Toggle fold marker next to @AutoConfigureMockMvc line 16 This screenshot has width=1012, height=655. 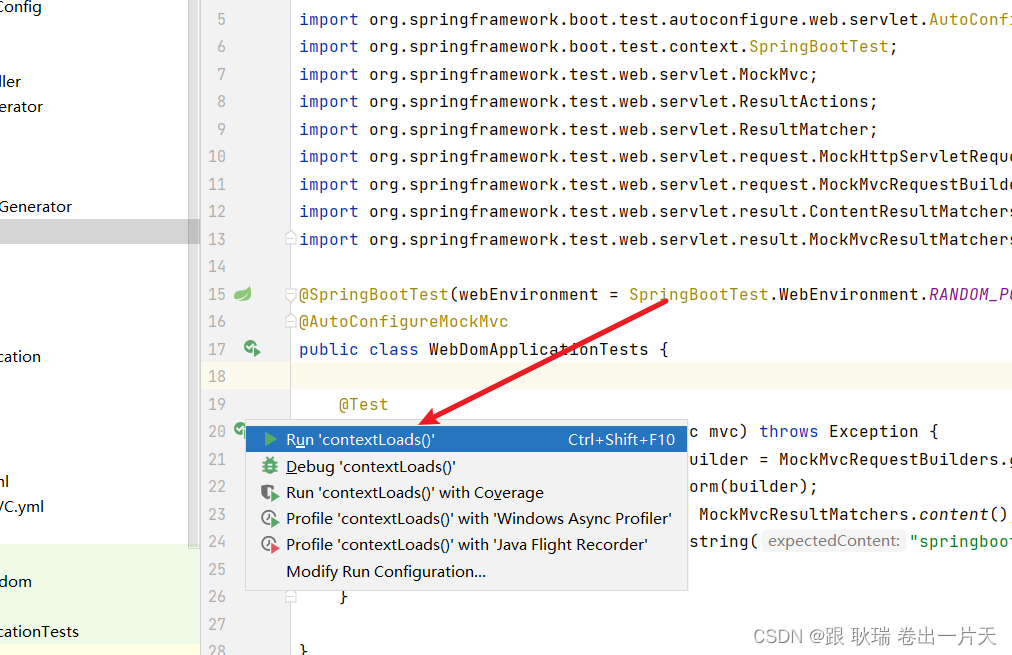pyautogui.click(x=291, y=321)
